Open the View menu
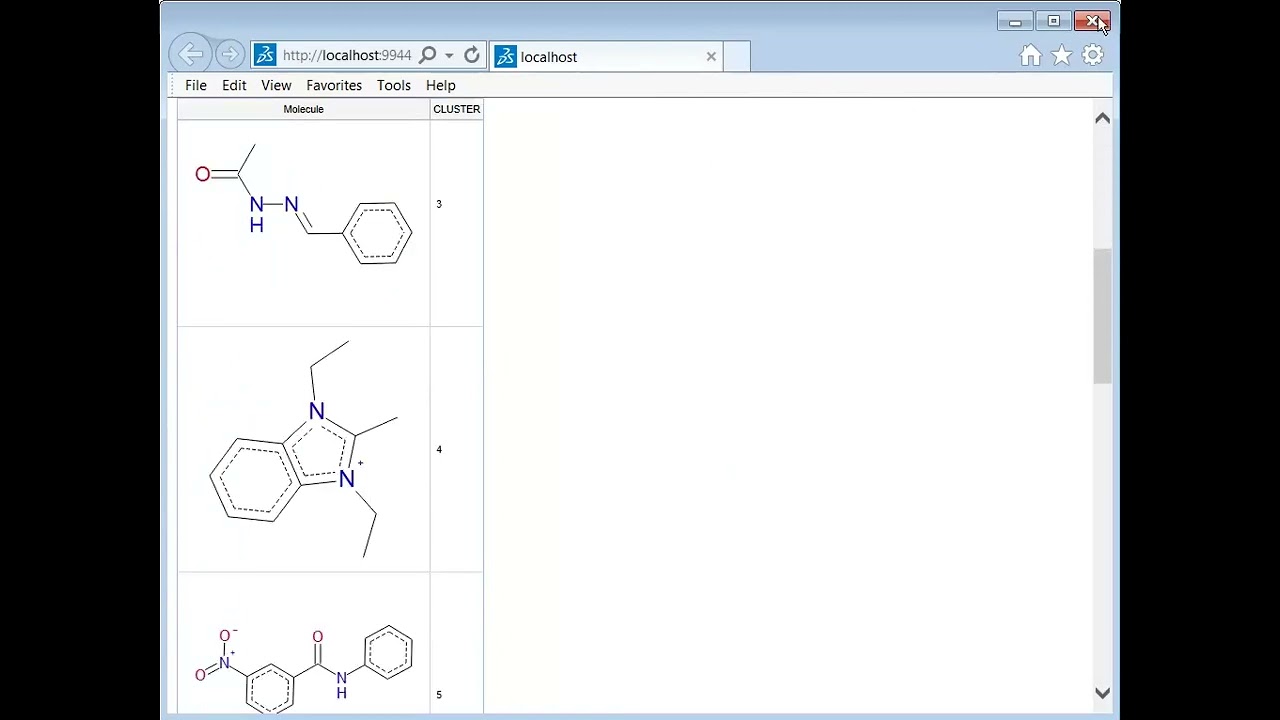Image resolution: width=1280 pixels, height=720 pixels. pos(276,85)
